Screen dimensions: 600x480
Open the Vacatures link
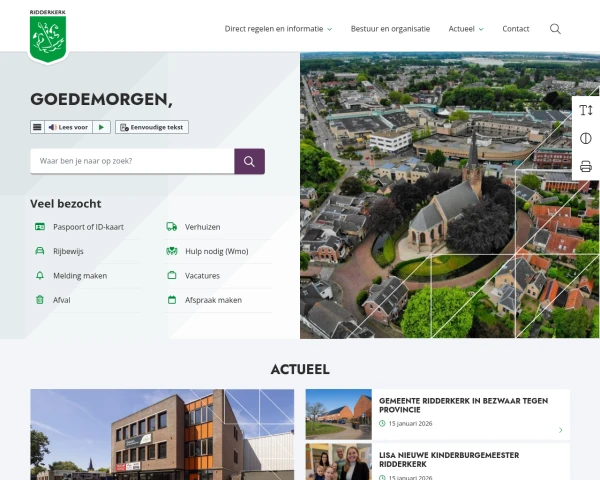(x=202, y=276)
